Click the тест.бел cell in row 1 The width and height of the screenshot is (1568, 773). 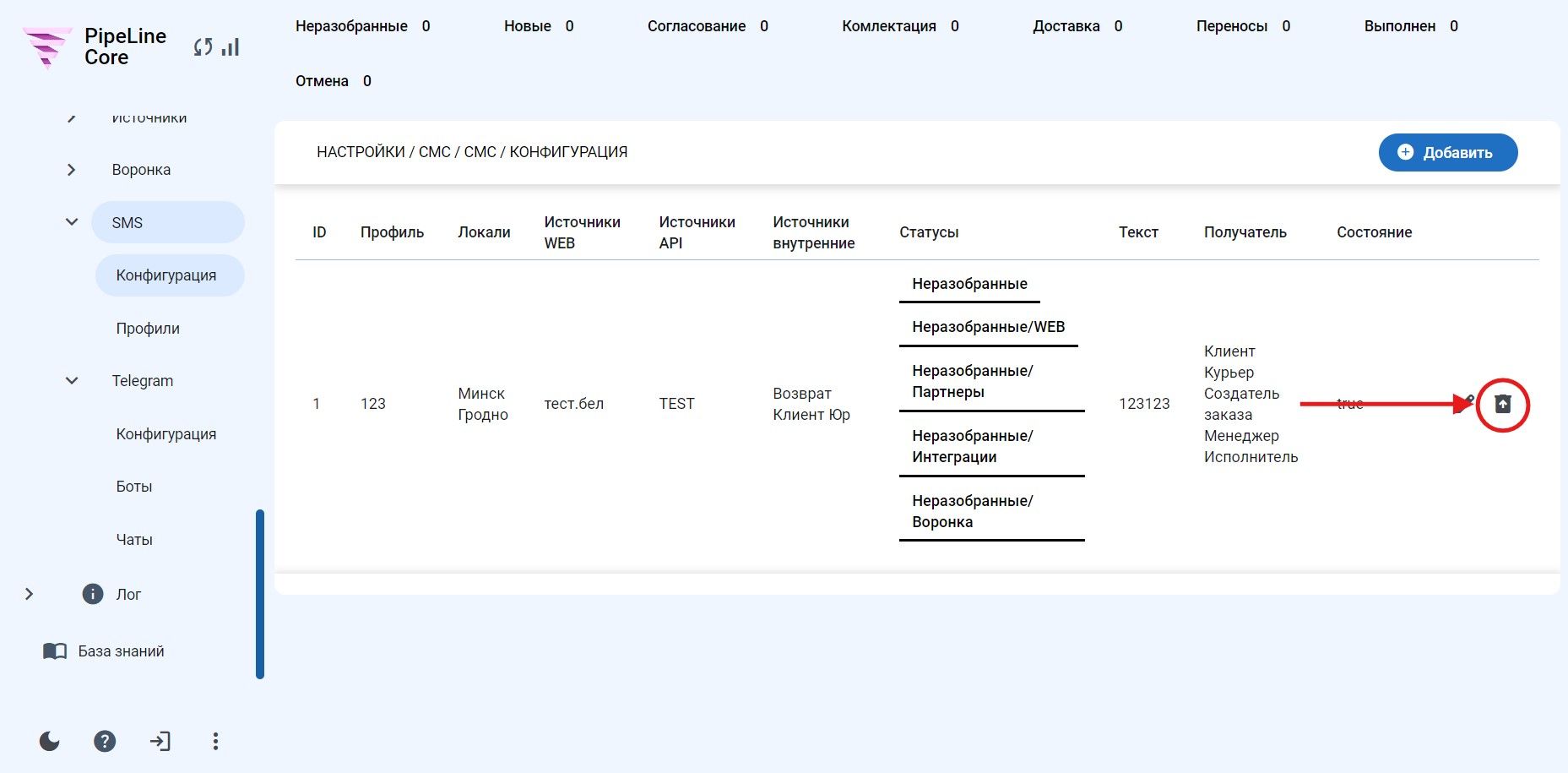(574, 404)
